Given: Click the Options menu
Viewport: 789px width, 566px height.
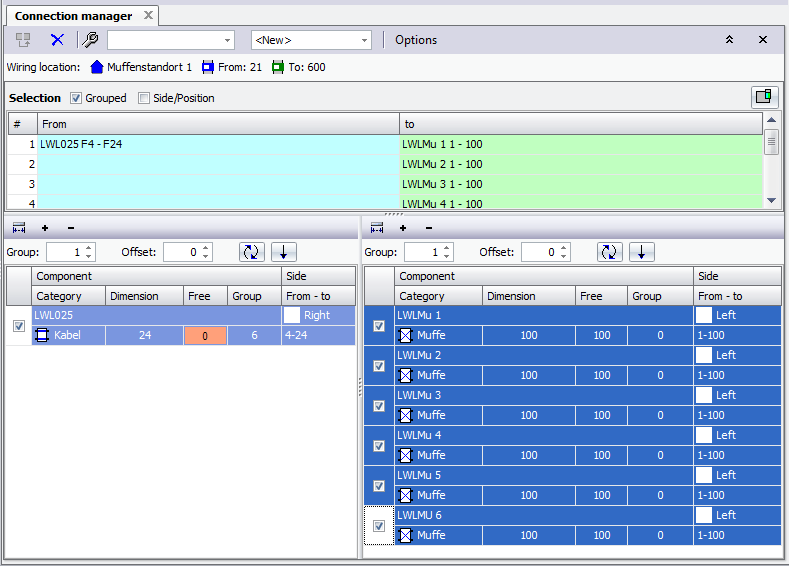Looking at the screenshot, I should coord(416,40).
